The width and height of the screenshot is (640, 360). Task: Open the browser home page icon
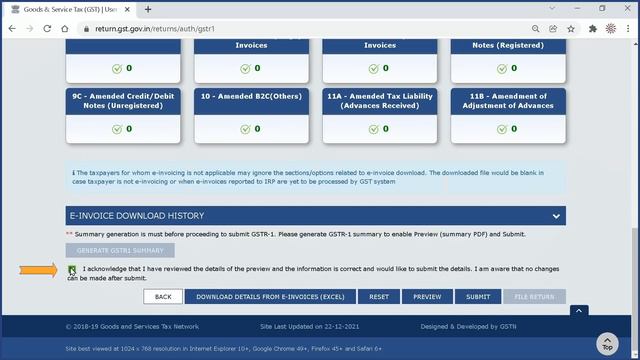click(x=65, y=29)
